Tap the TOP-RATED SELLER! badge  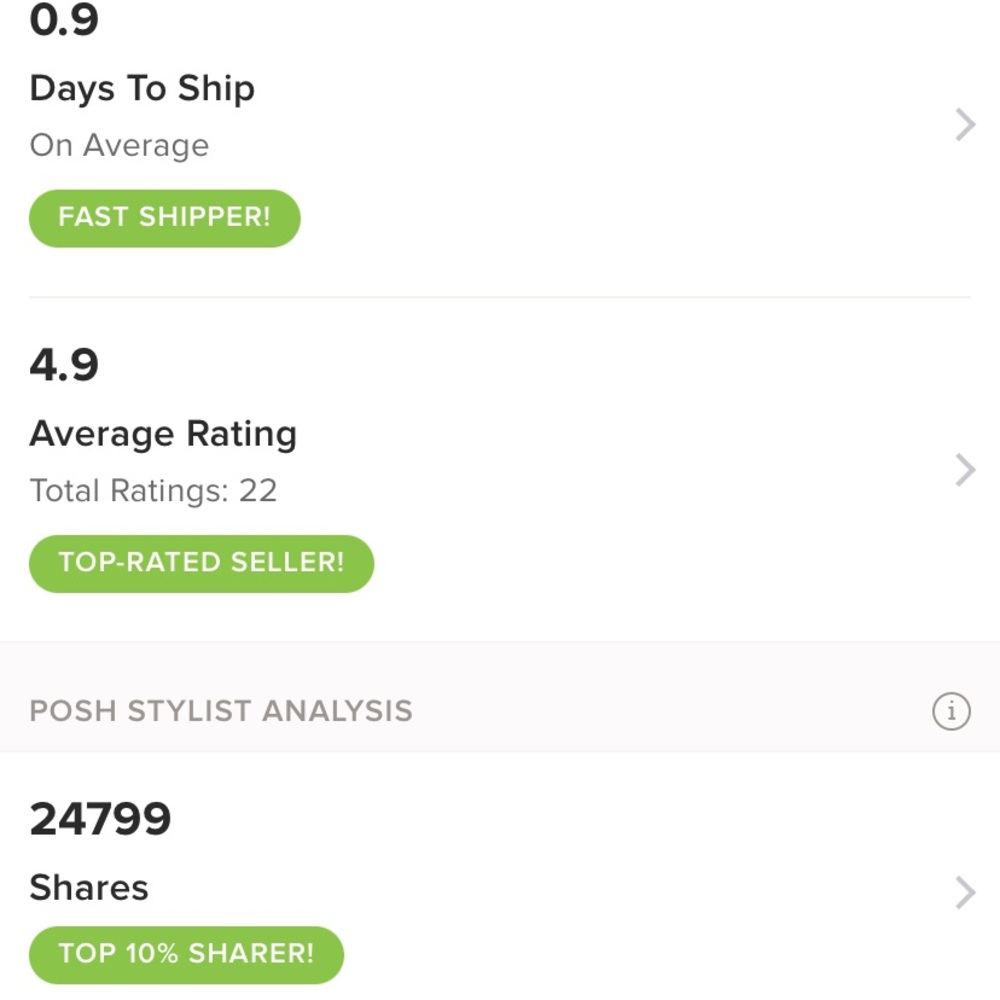coord(201,563)
